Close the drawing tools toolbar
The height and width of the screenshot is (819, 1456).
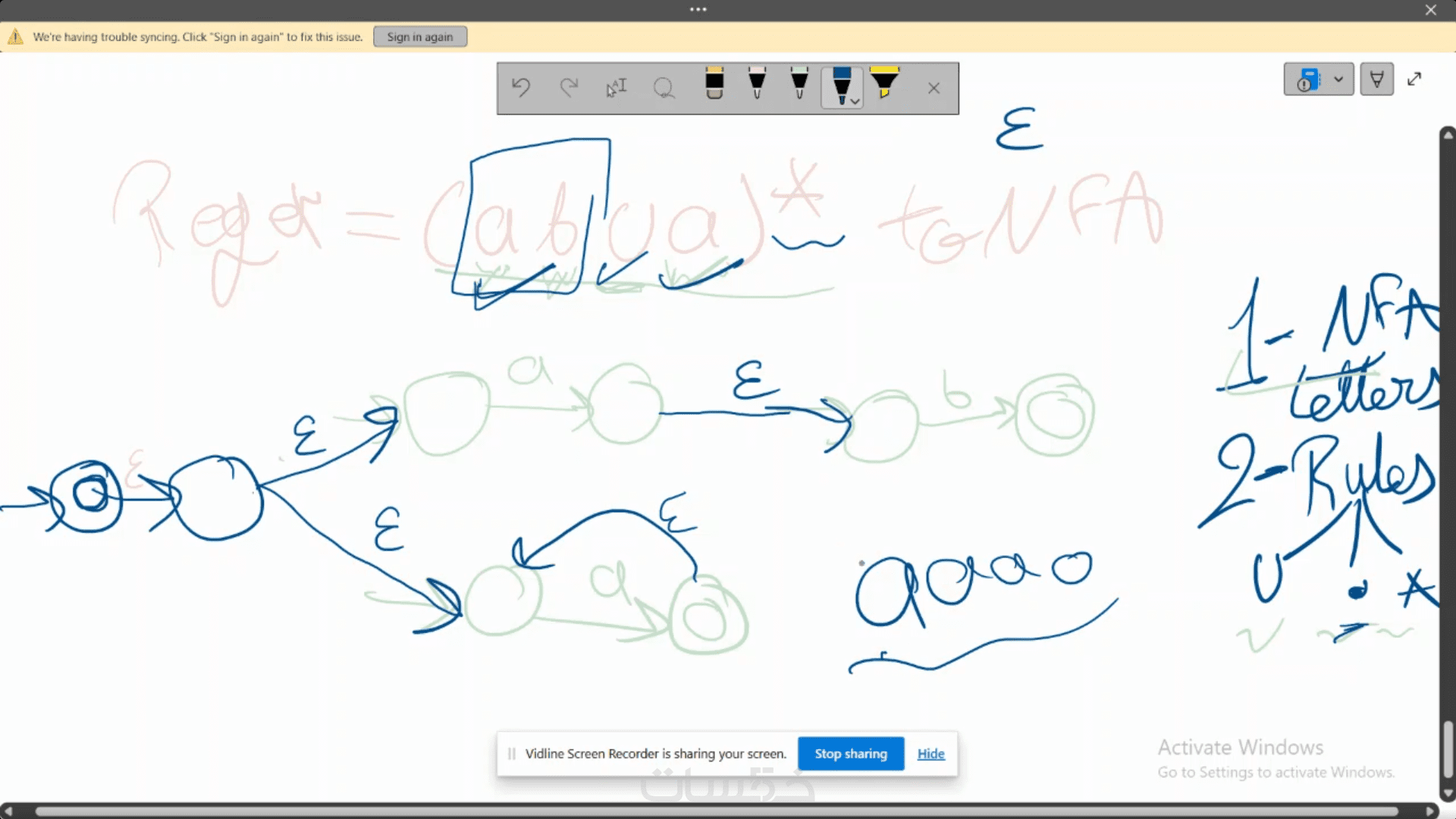pos(934,88)
